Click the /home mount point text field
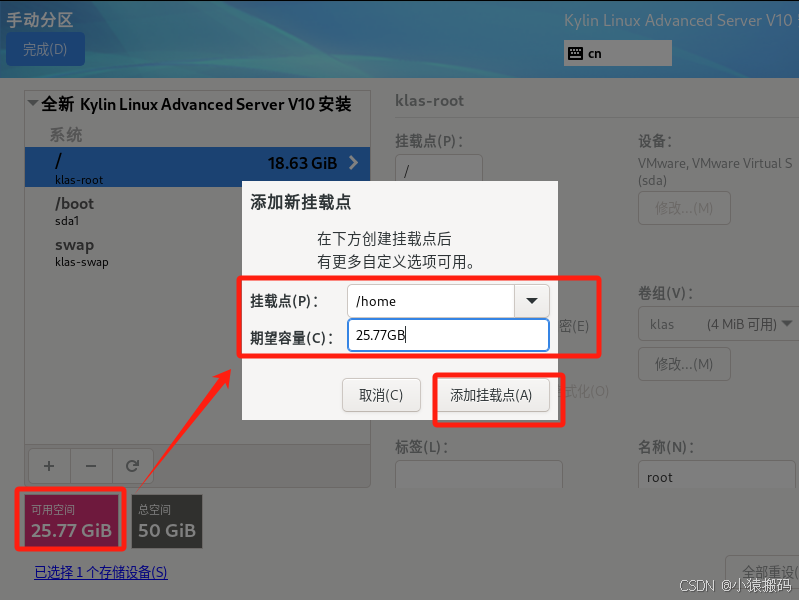 (x=431, y=301)
